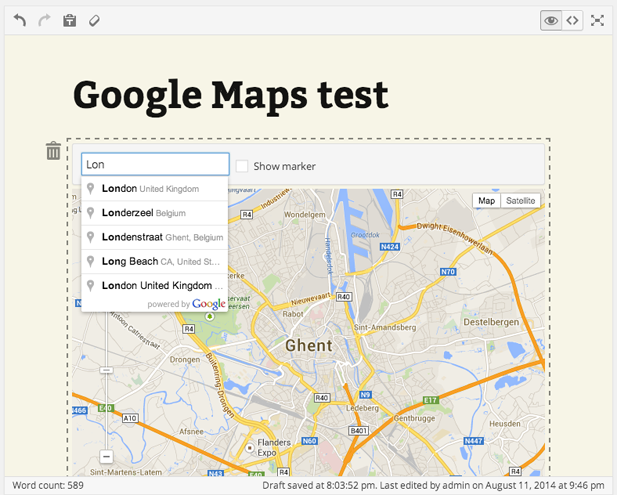Screen dimensions: 617x495
Task: Click the Sint-Amandsberg map label
Action: [x=385, y=327]
